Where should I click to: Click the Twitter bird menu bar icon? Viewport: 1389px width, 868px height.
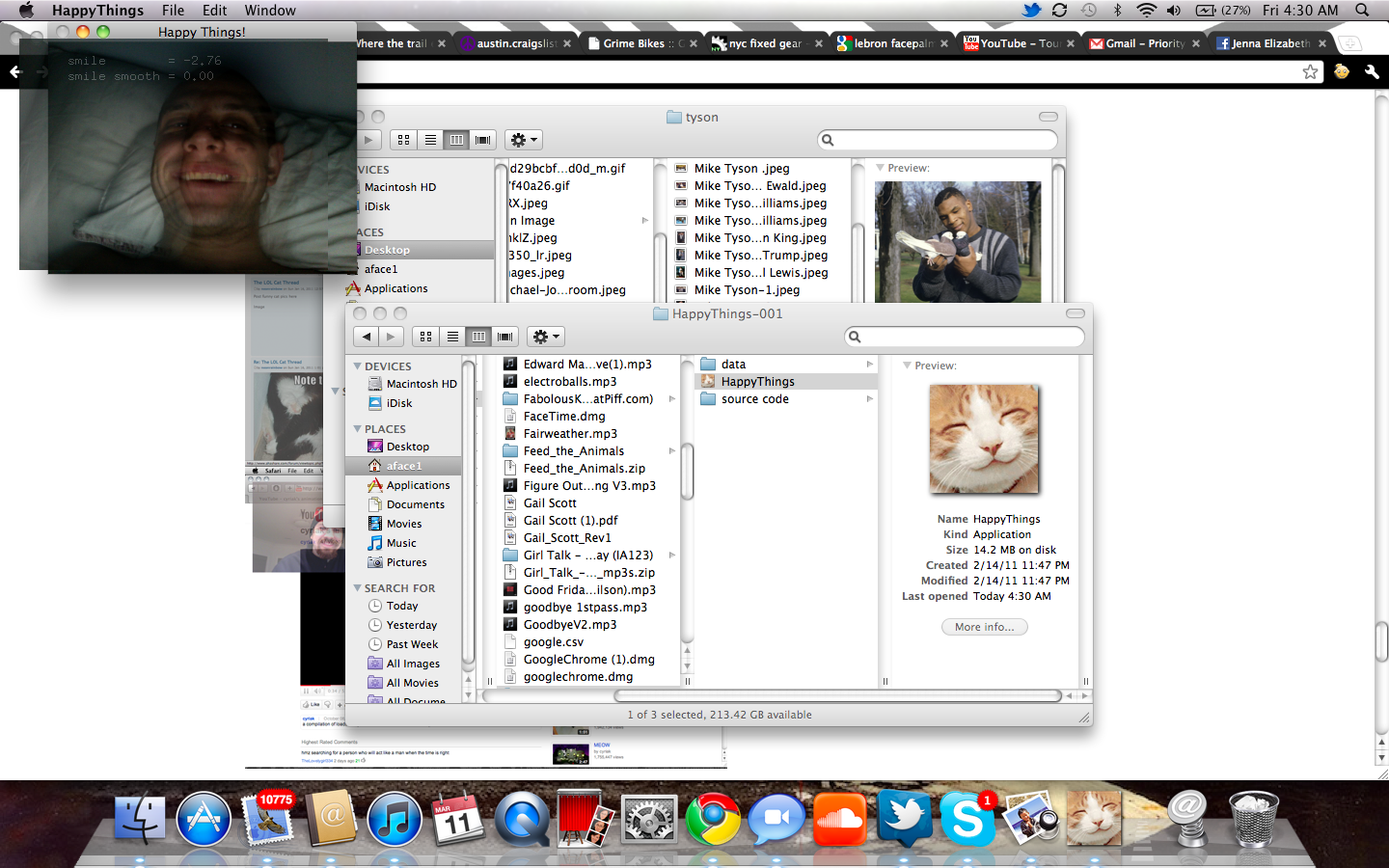coord(1032,11)
